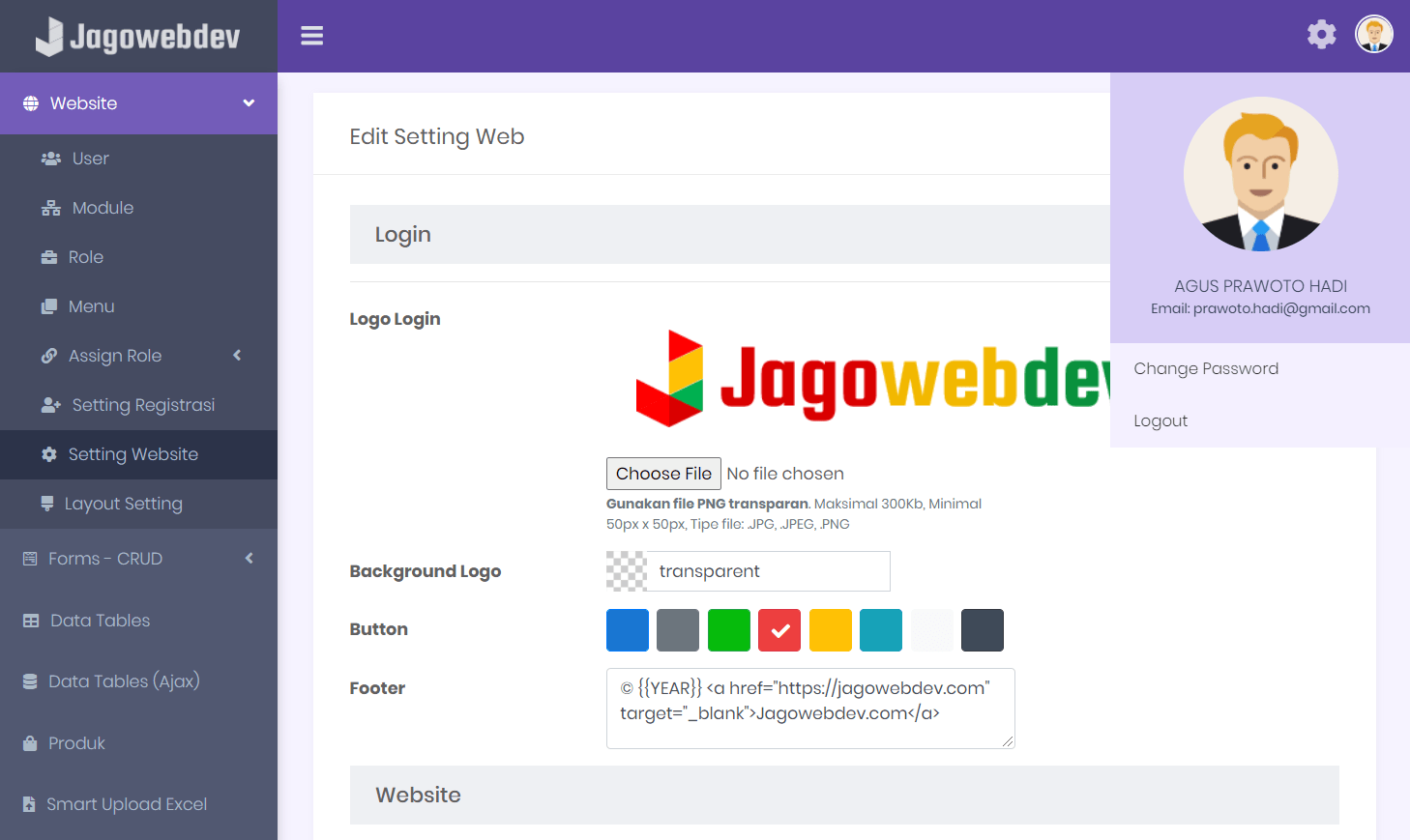Viewport: 1410px width, 840px height.
Task: Toggle the sidebar with the hamburger icon
Action: 311,35
